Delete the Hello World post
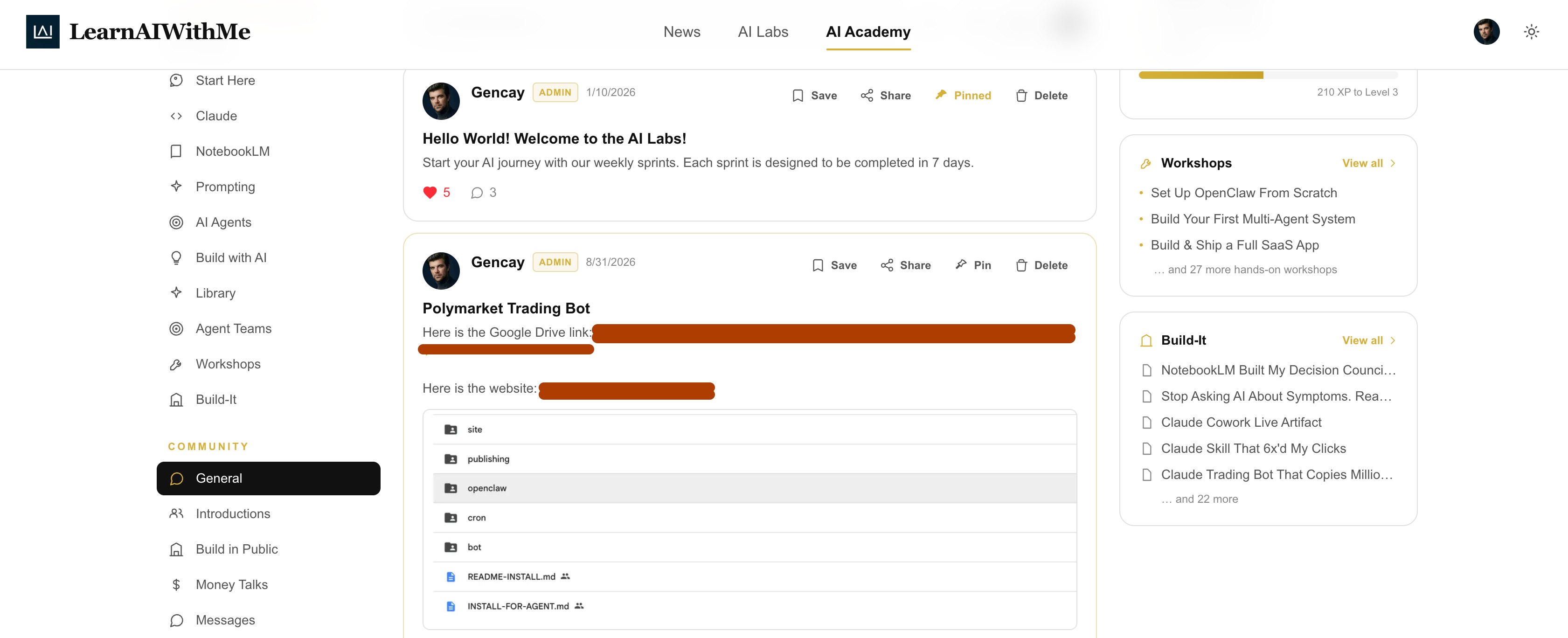 point(1041,96)
